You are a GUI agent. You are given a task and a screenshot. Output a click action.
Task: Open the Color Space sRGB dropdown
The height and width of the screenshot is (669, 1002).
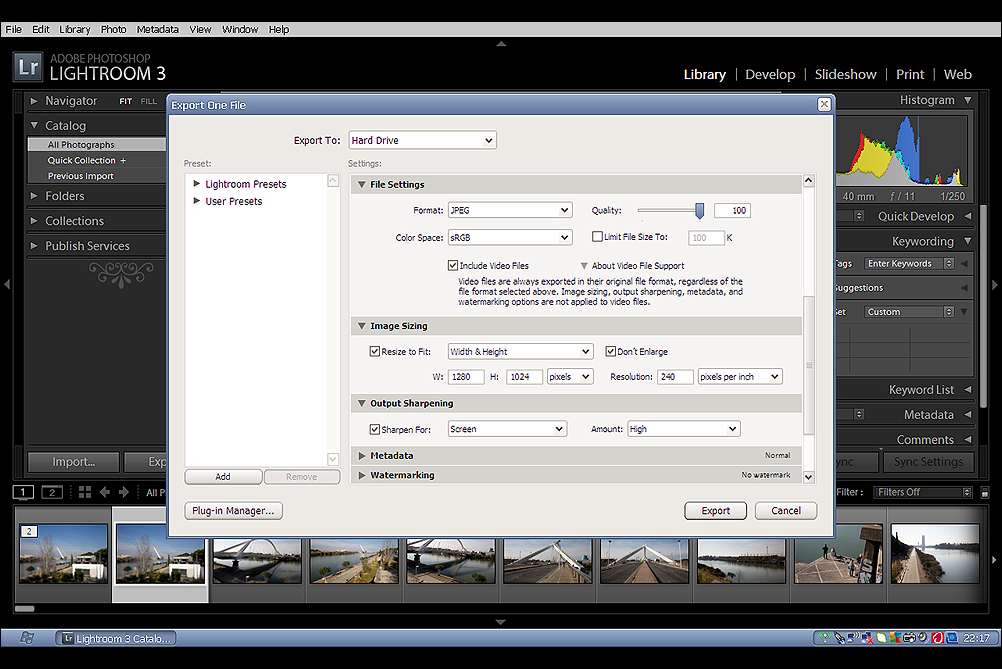(510, 238)
